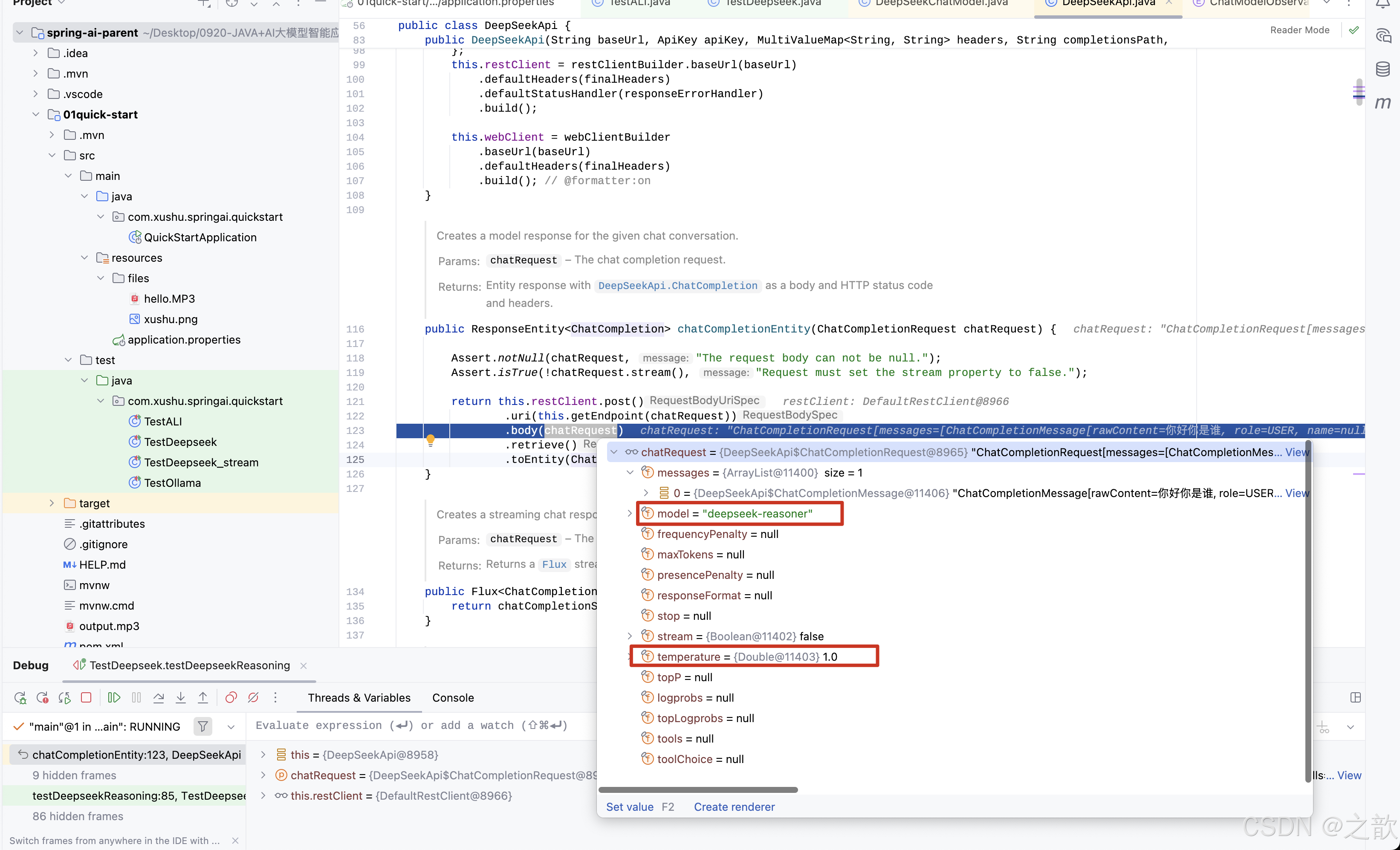This screenshot has height=850, width=1400.
Task: Open View Breakpoints icon
Action: (x=231, y=698)
